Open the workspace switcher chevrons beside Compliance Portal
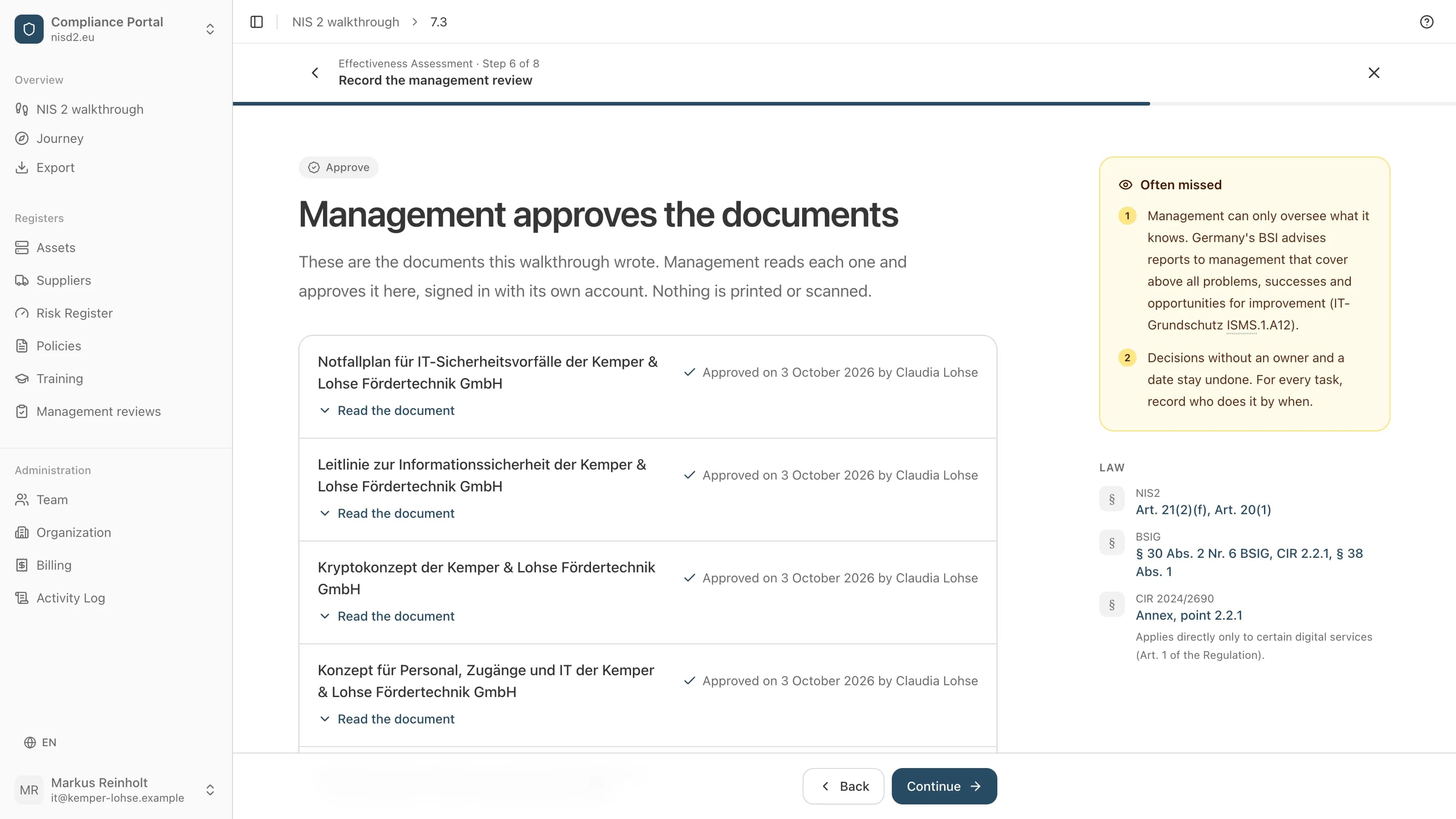The width and height of the screenshot is (1456, 819). [210, 29]
